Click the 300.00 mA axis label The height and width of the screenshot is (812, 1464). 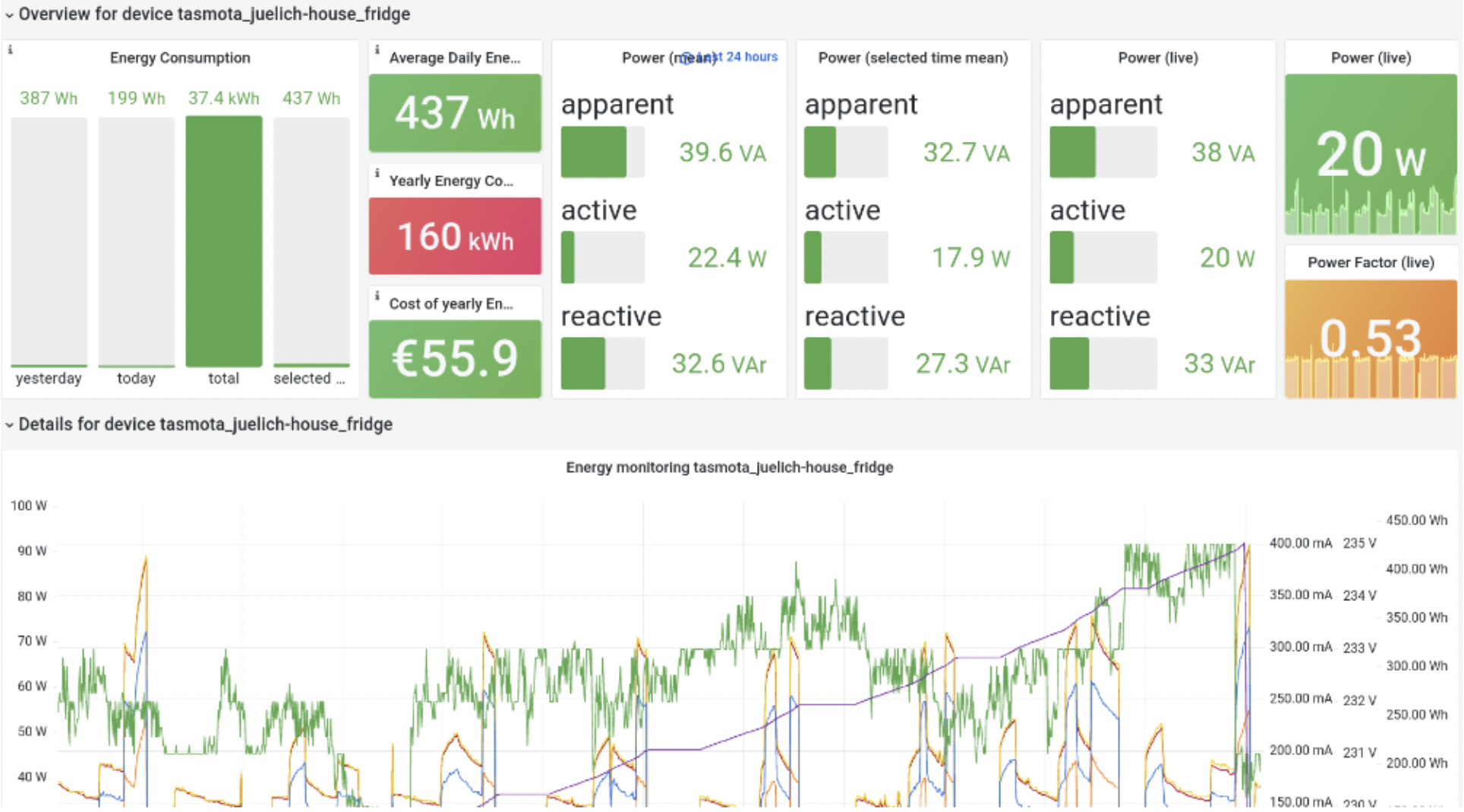(x=1301, y=647)
